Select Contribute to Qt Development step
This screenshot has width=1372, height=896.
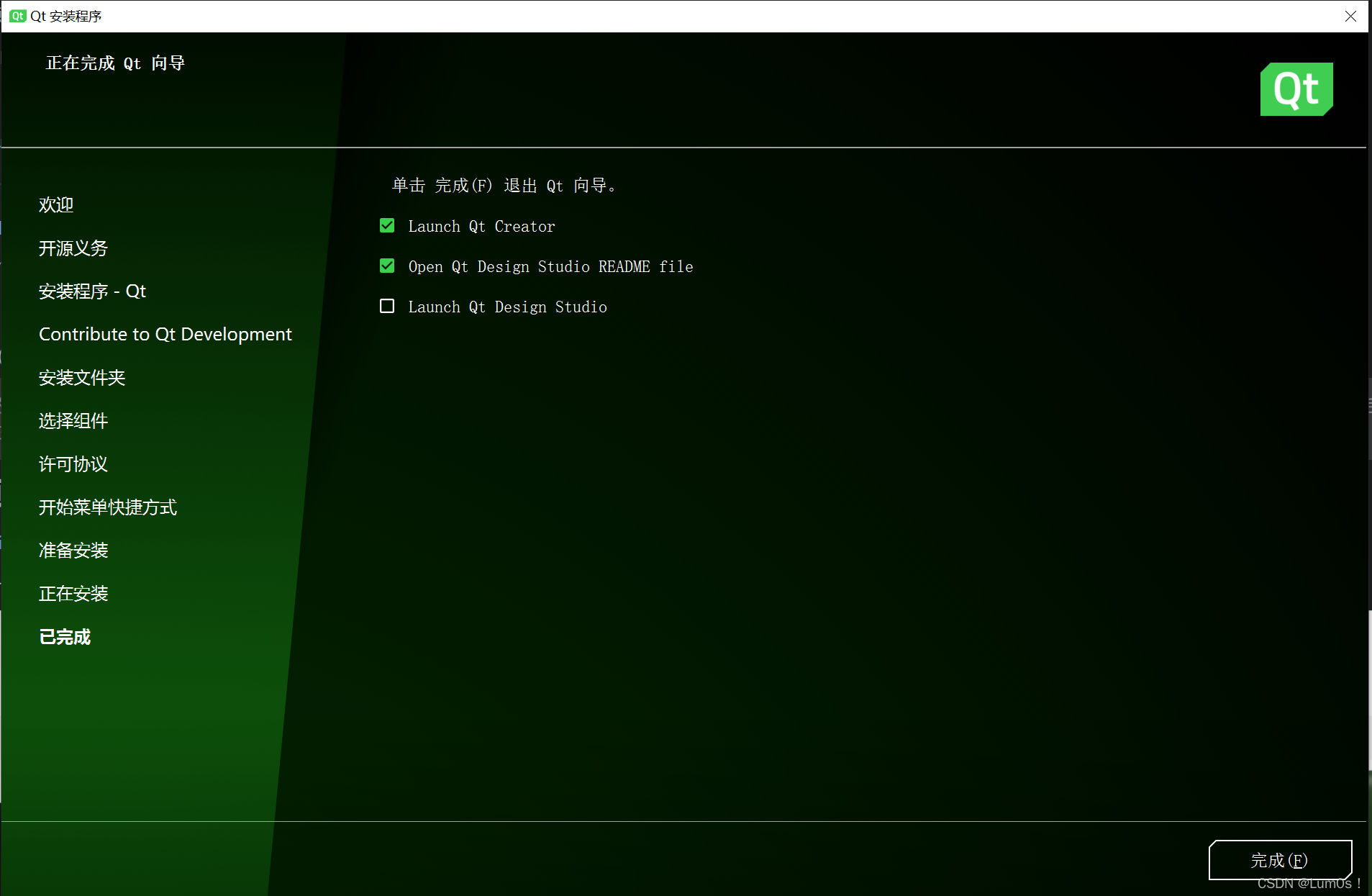pos(165,335)
